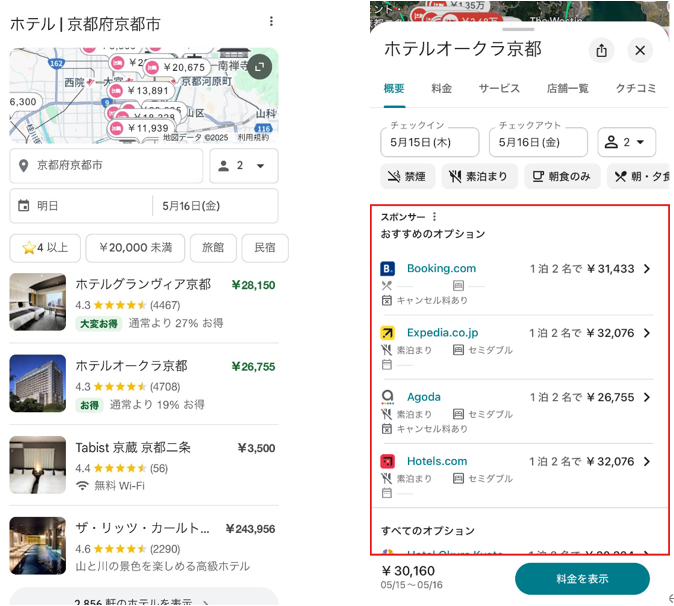Click the Booking.com logo icon

(388, 269)
